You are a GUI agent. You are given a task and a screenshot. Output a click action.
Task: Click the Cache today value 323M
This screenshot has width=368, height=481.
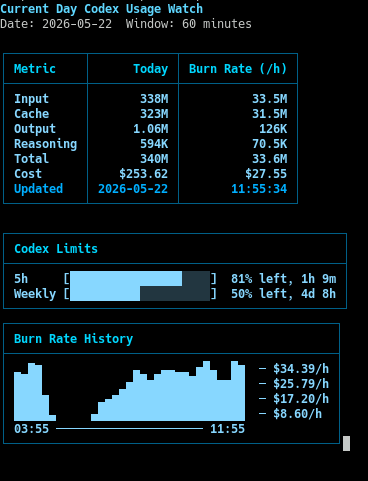154,114
